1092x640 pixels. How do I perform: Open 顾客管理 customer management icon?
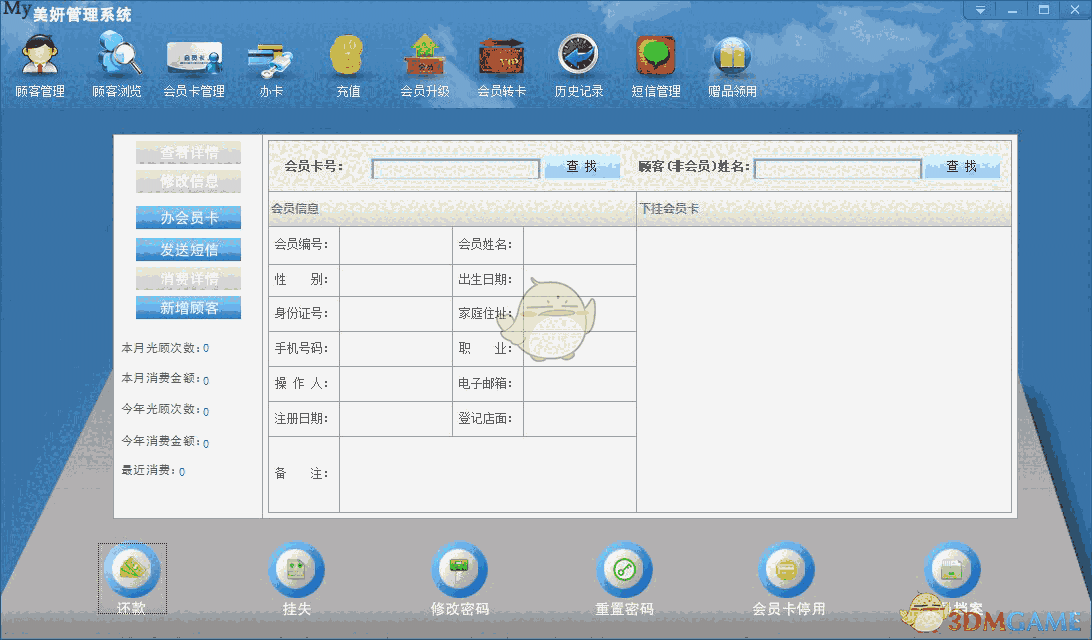39,54
